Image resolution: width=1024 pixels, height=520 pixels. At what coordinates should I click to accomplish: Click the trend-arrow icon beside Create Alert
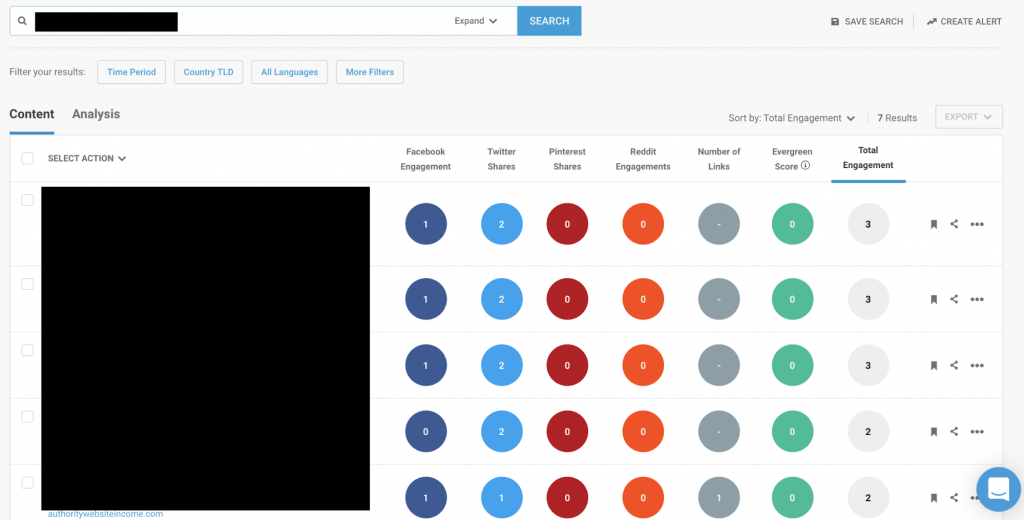pyautogui.click(x=931, y=22)
